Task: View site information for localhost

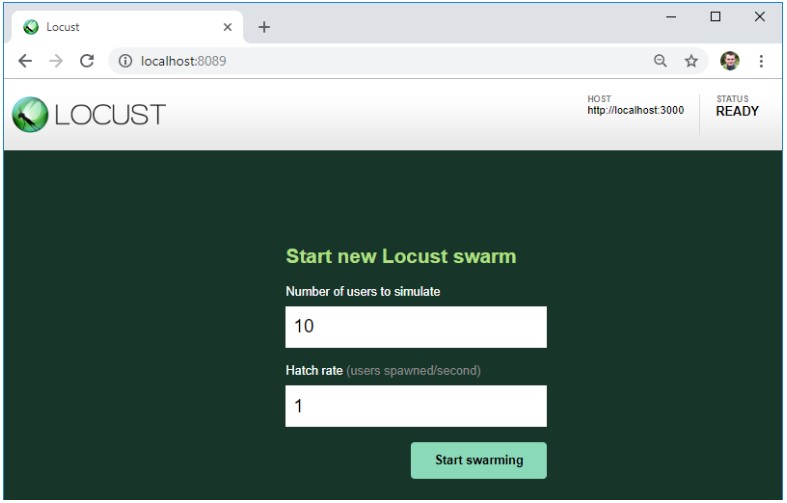Action: click(125, 61)
